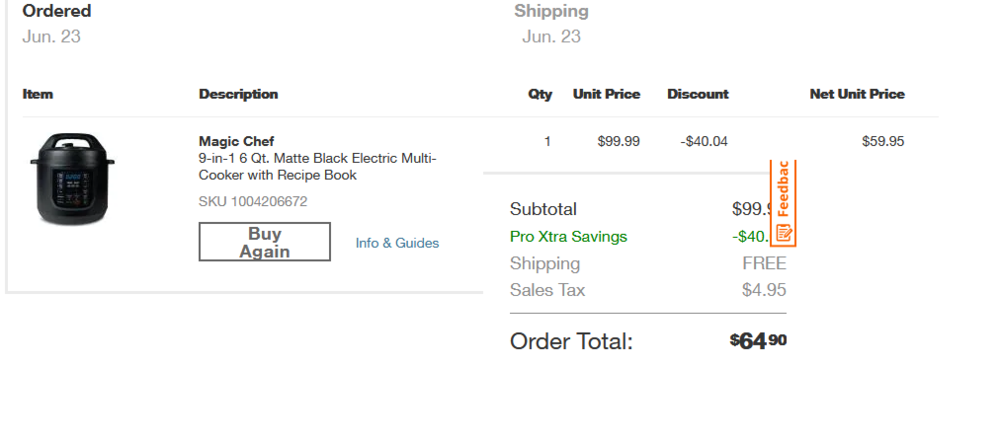Click the Description column header

tap(238, 94)
